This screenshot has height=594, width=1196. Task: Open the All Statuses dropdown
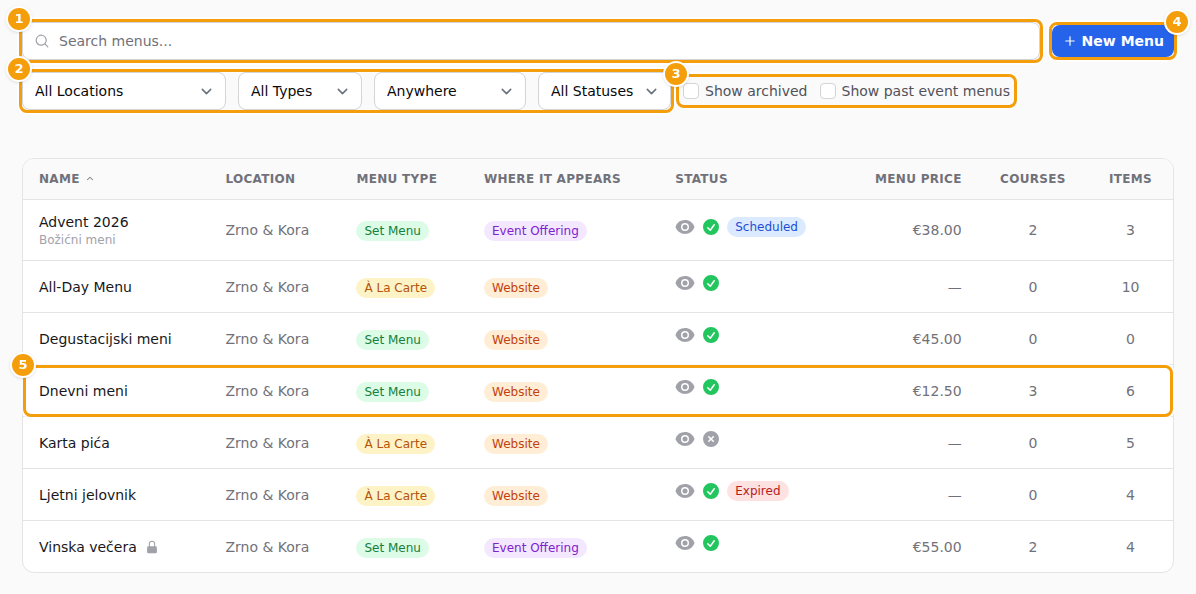pos(604,92)
